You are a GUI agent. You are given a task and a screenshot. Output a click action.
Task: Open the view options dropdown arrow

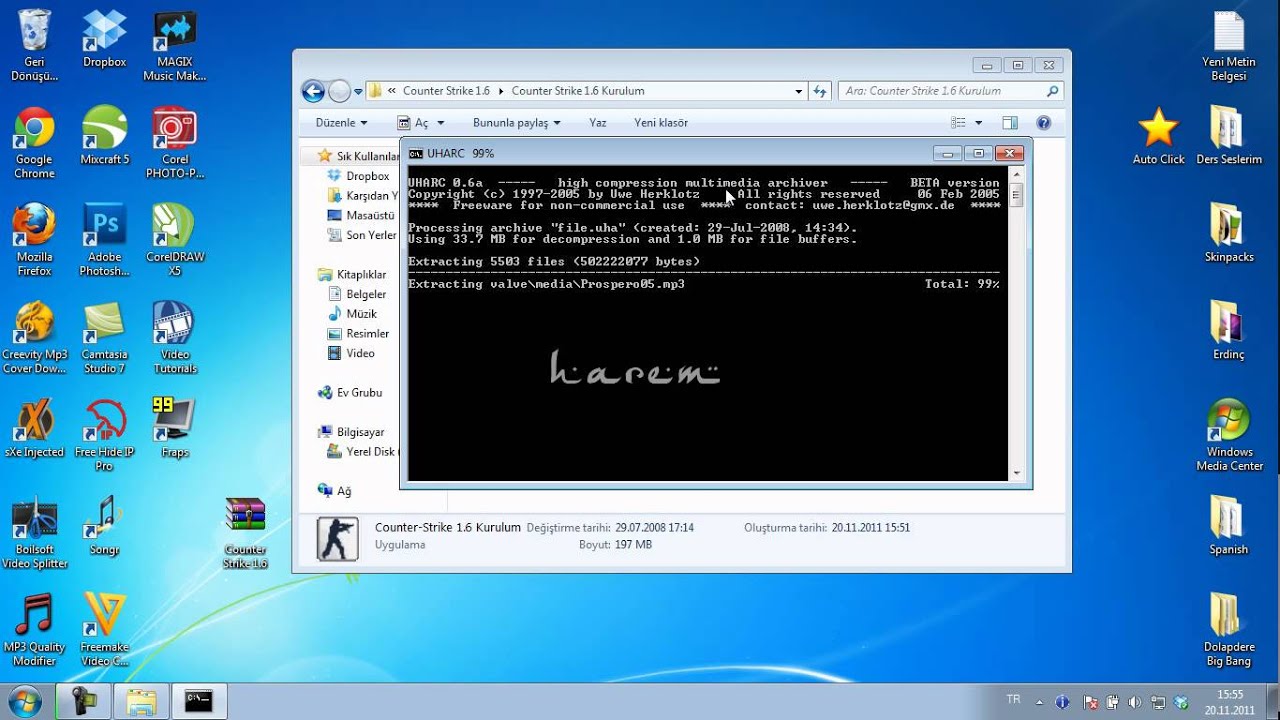pyautogui.click(x=978, y=123)
